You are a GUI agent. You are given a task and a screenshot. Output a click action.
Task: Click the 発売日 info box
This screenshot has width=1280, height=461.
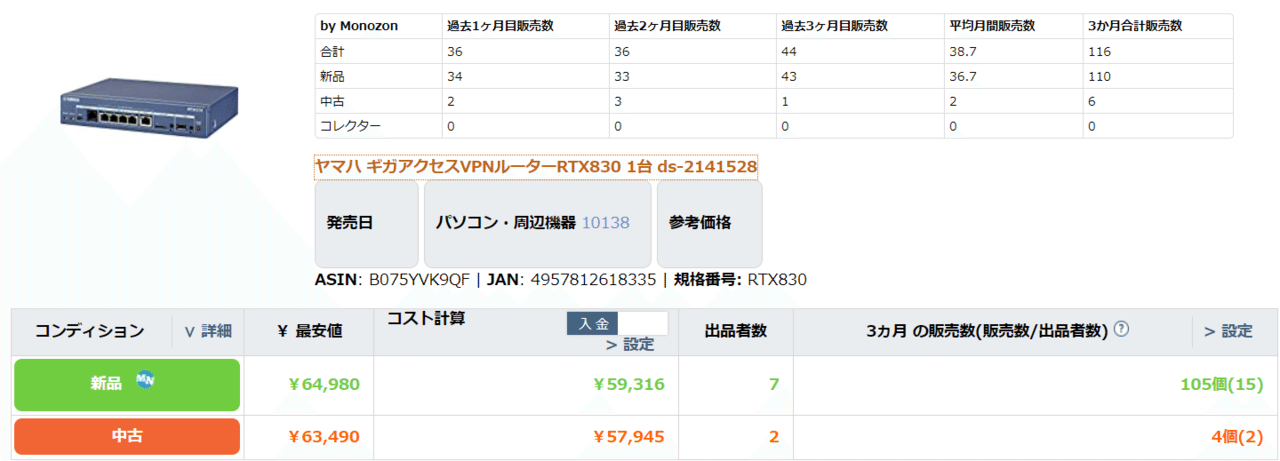(366, 223)
